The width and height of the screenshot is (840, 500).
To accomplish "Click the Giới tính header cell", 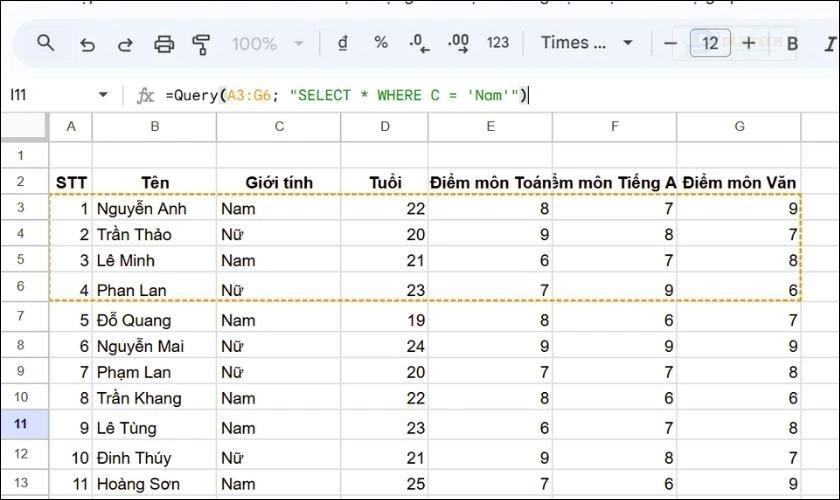I will tap(279, 182).
